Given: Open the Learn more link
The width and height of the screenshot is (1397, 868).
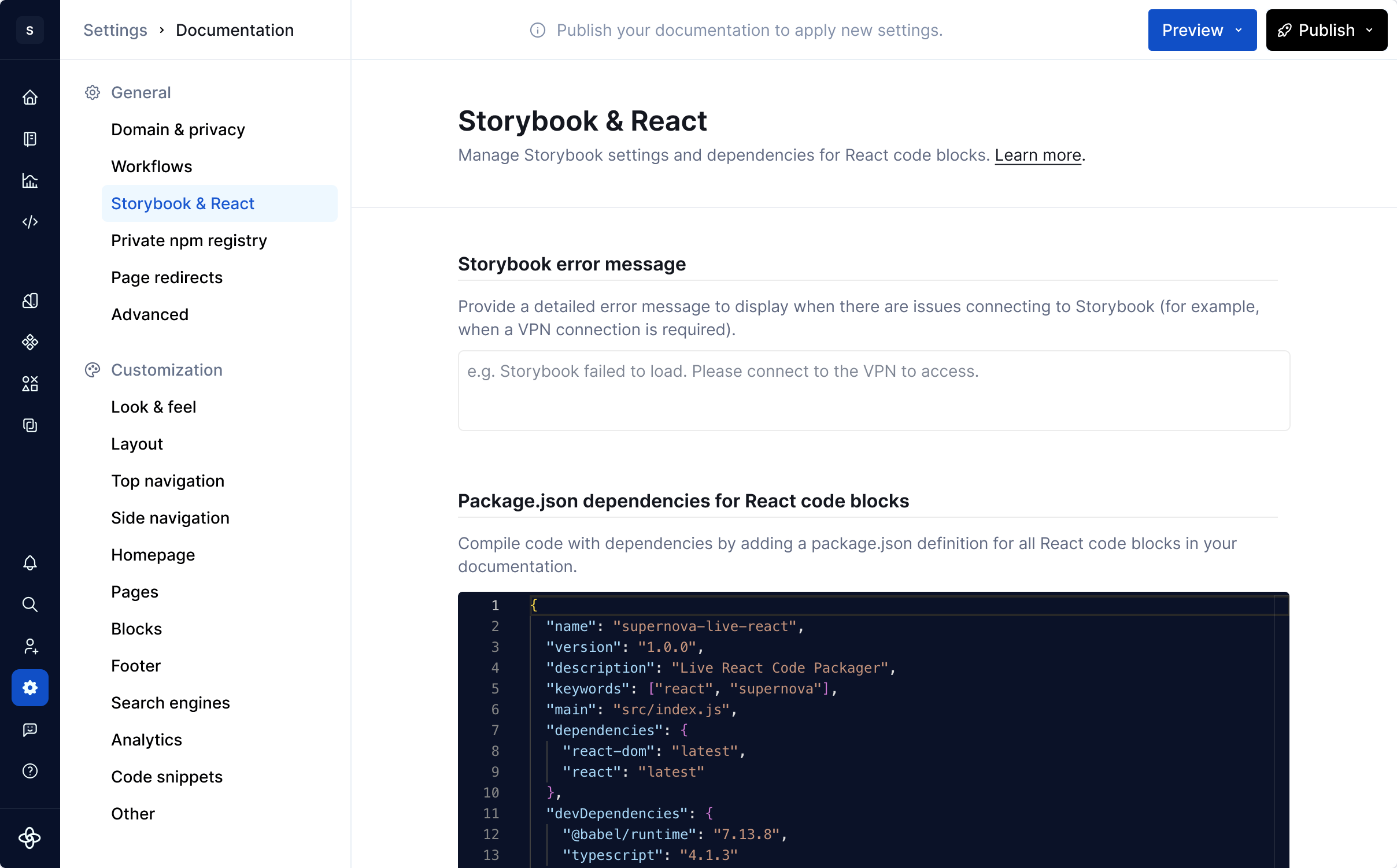Looking at the screenshot, I should tap(1038, 155).
